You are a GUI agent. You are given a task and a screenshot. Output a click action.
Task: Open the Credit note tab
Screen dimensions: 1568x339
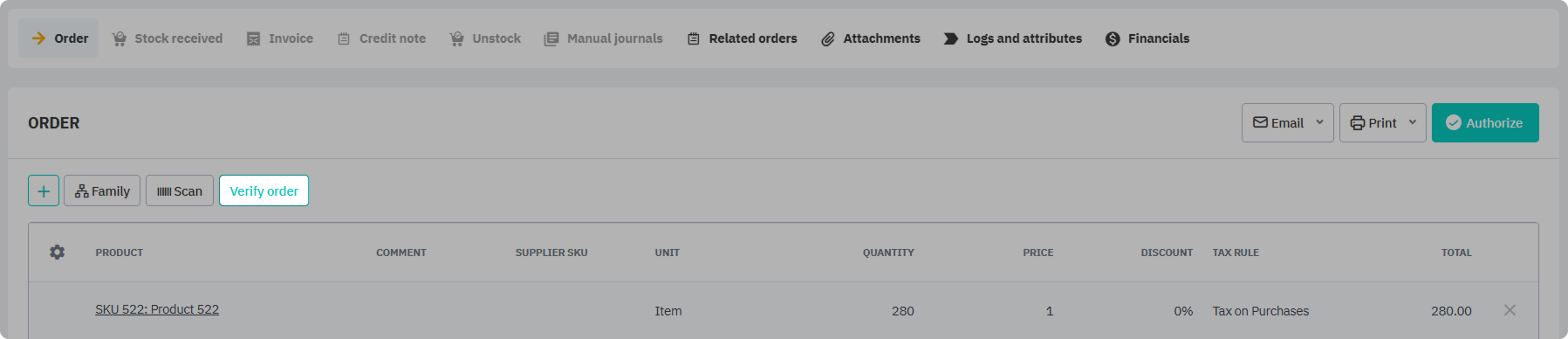coord(382,38)
